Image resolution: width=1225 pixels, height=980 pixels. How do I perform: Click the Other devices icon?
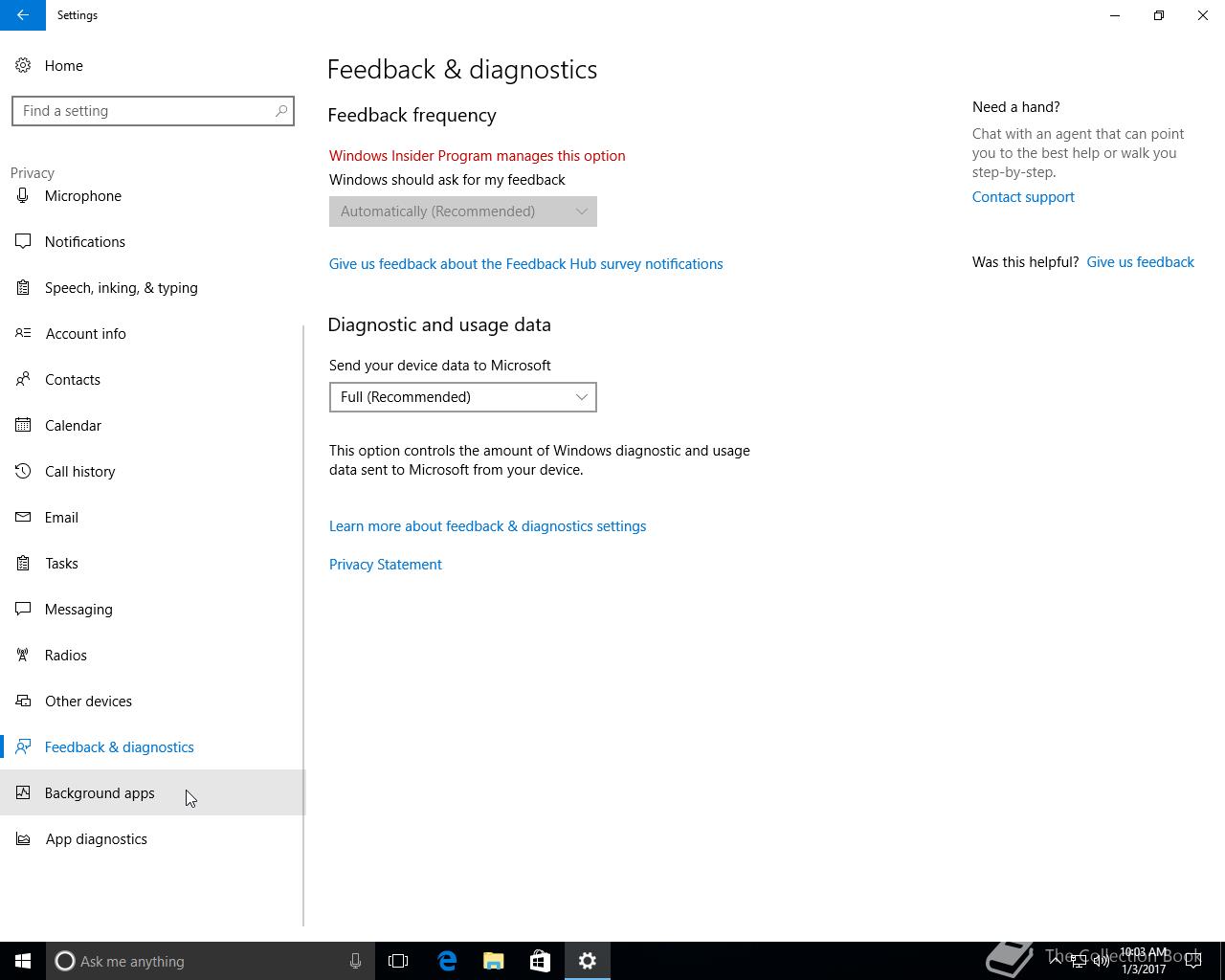tap(23, 702)
